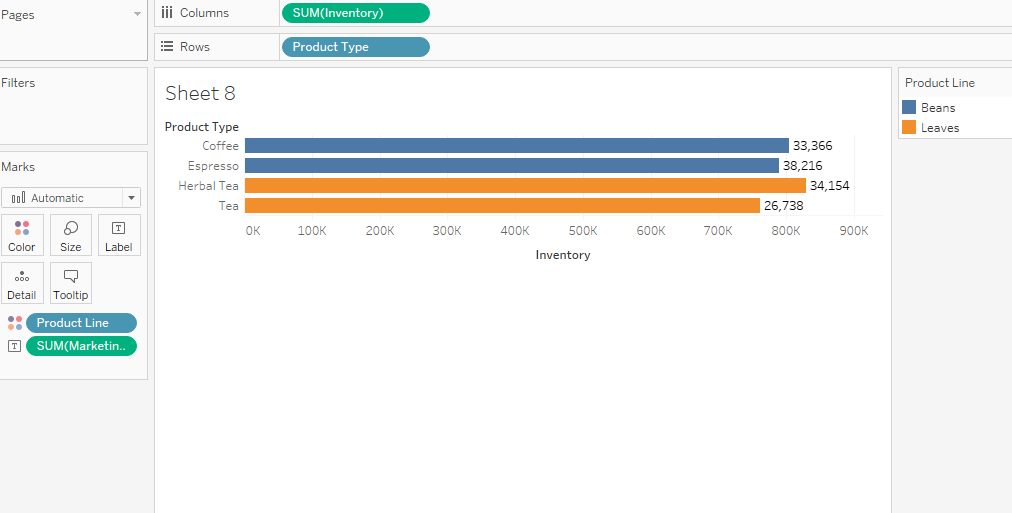Open the Tooltip marks card
Screen dimensions: 1012x513
(x=70, y=283)
